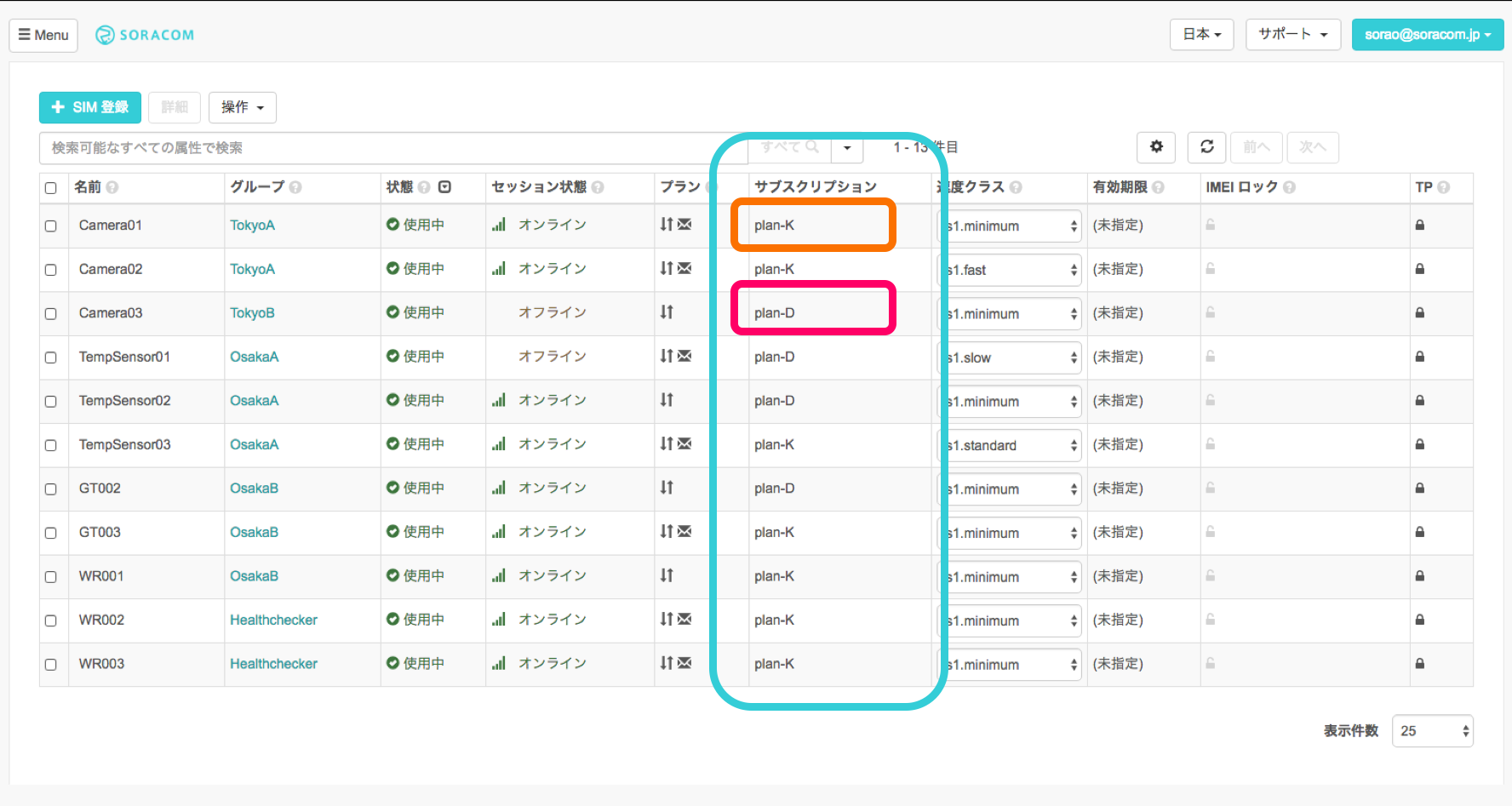Click the TP lock icon for TempSensor02
1512x806 pixels.
pyautogui.click(x=1420, y=401)
